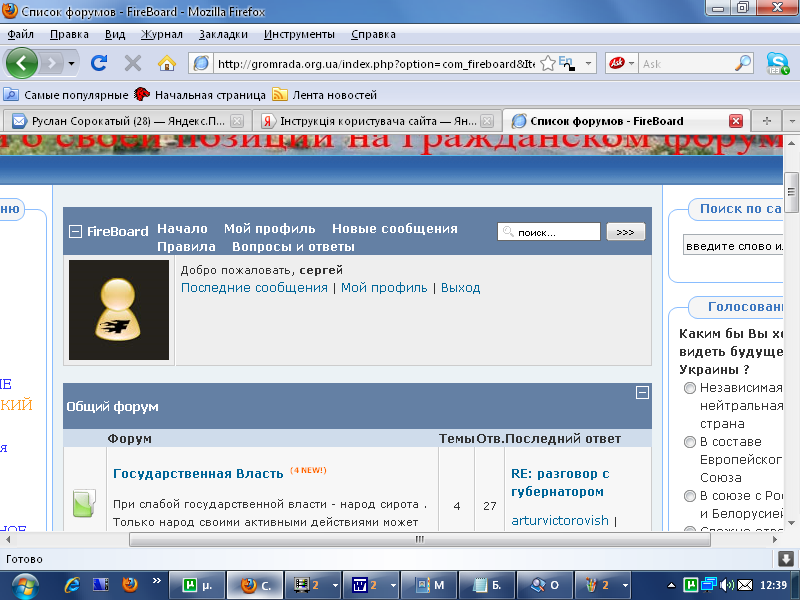This screenshot has width=800, height=600.
Task: Click the Skype toolbar icon
Action: pyautogui.click(x=778, y=63)
